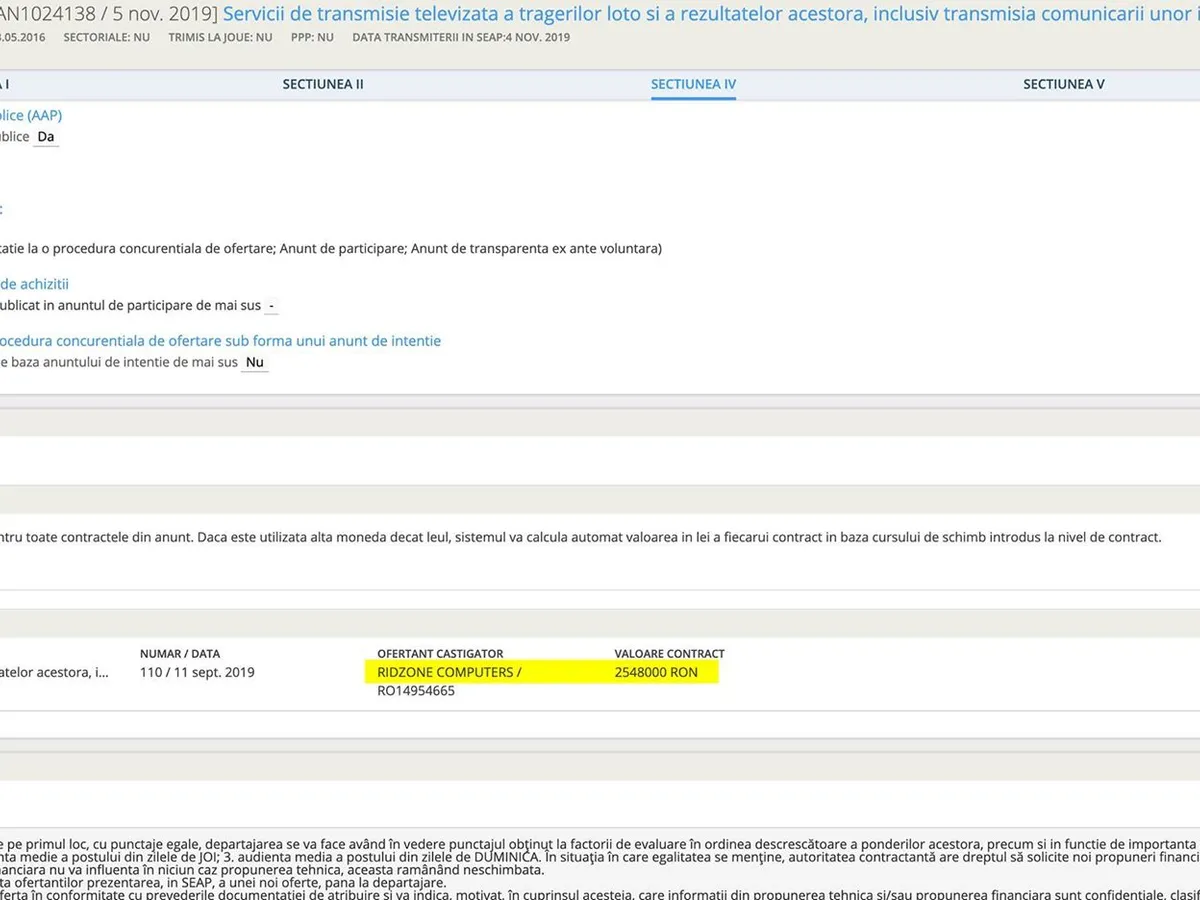Open the SECTIUNEA II tab
The width and height of the screenshot is (1200, 900).
(x=323, y=84)
